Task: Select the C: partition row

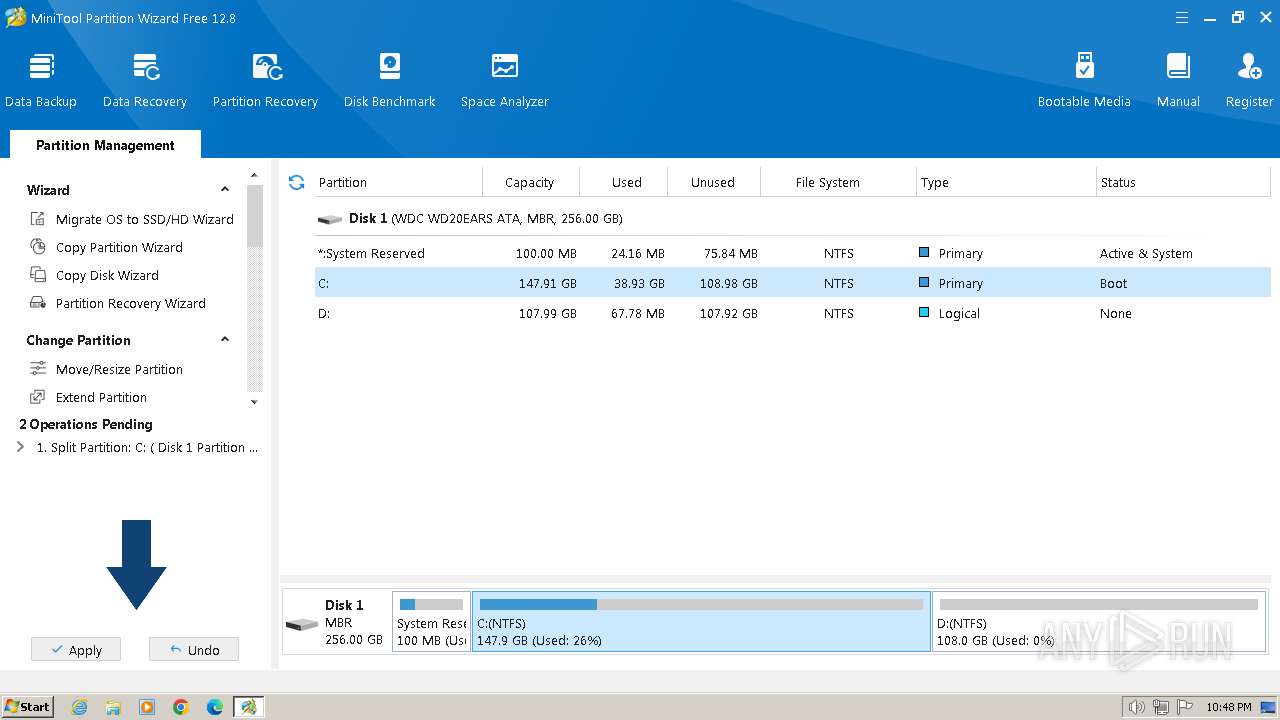Action: click(x=792, y=283)
